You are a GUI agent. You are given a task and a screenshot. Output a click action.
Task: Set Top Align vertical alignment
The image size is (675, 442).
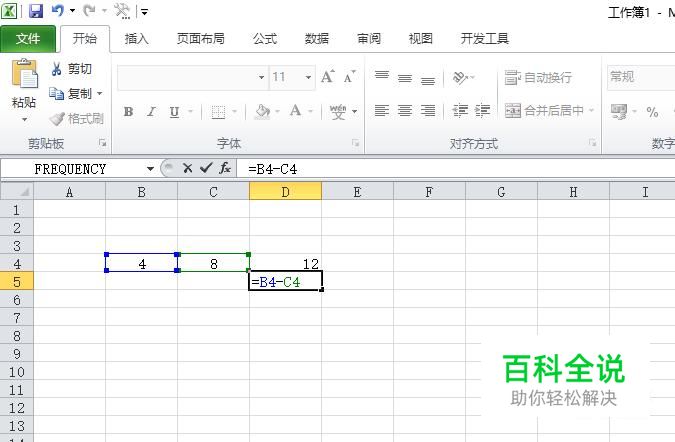(381, 77)
